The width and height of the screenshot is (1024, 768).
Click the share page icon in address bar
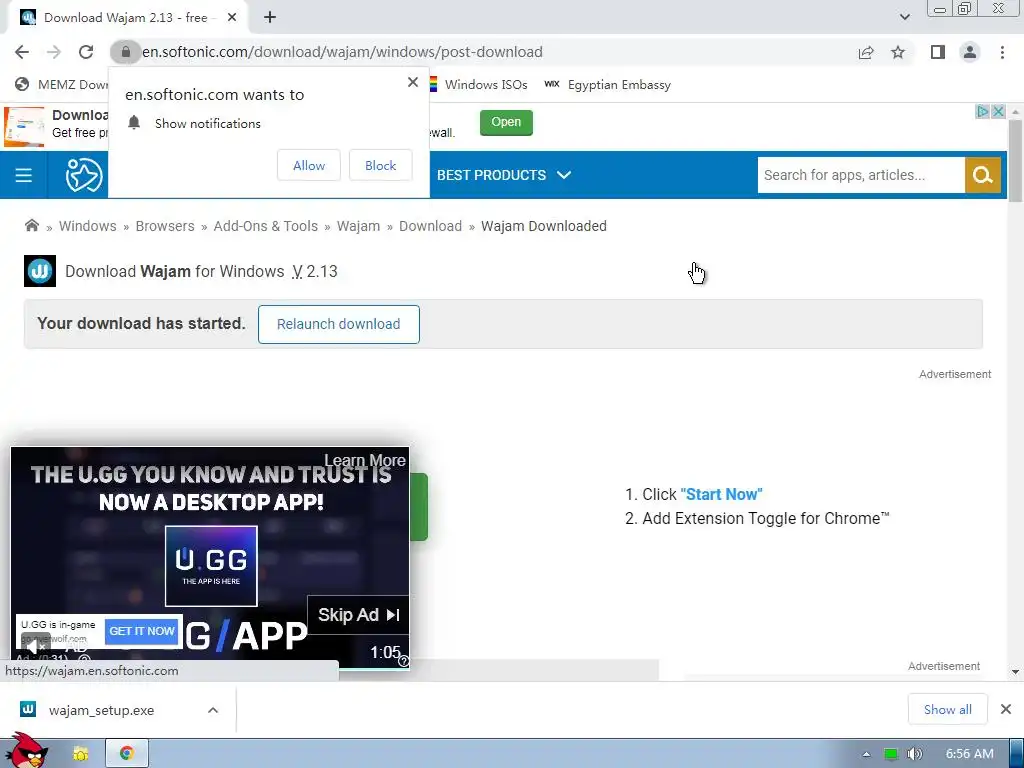click(866, 52)
